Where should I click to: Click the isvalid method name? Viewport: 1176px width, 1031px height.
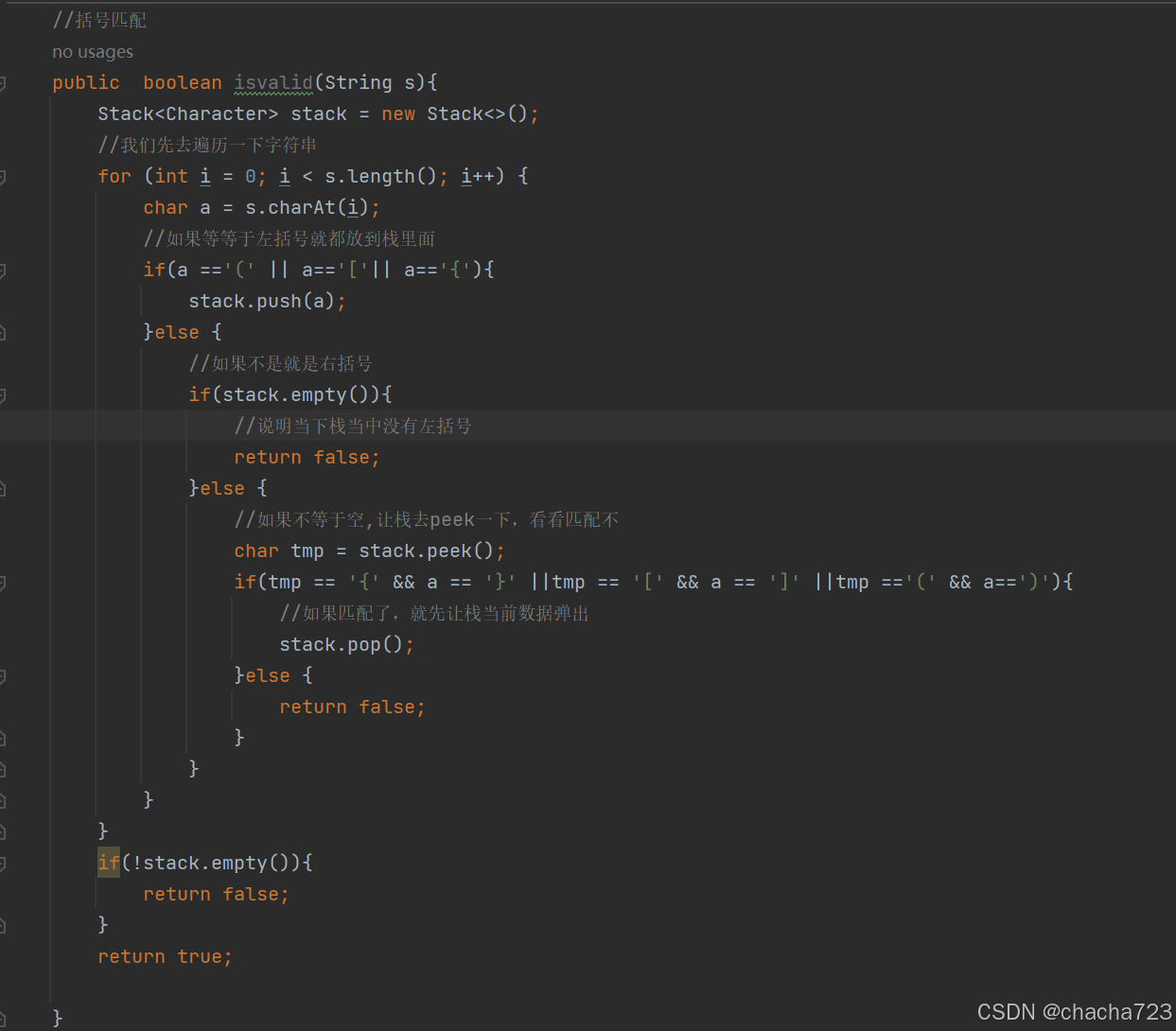[x=273, y=83]
